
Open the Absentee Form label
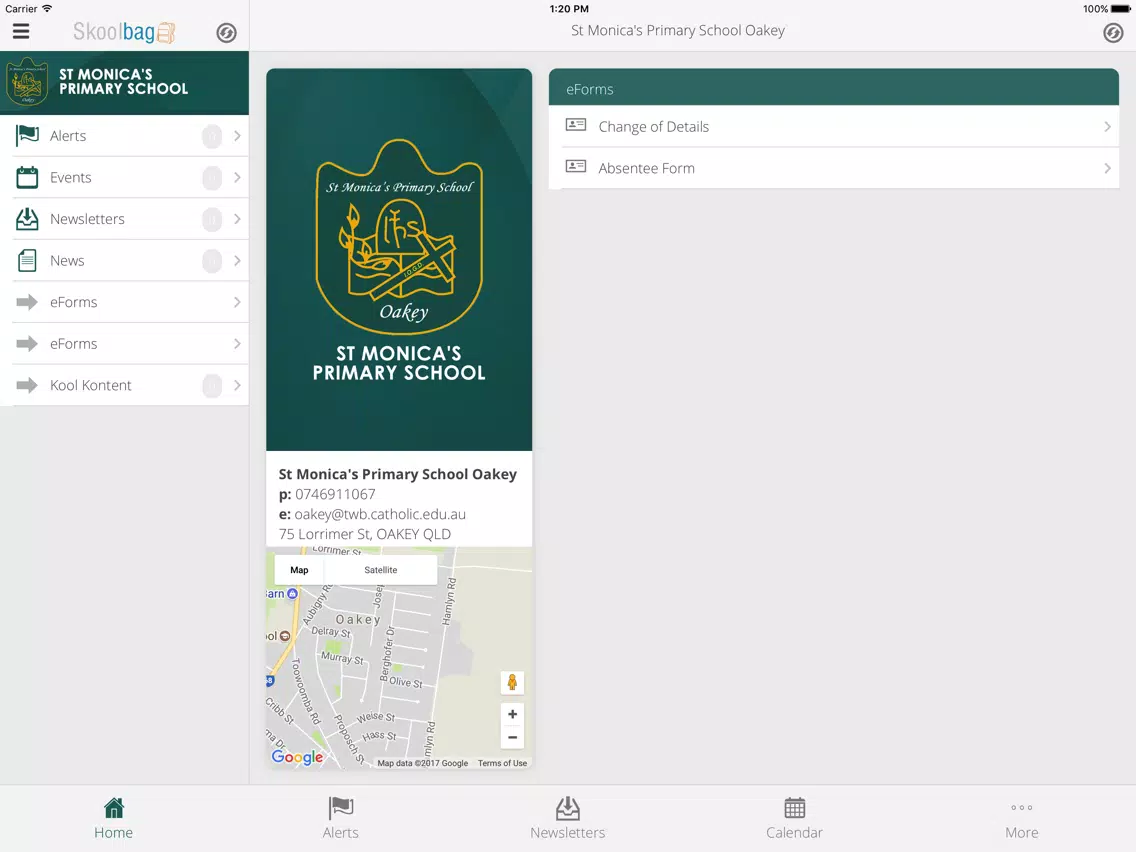[646, 168]
